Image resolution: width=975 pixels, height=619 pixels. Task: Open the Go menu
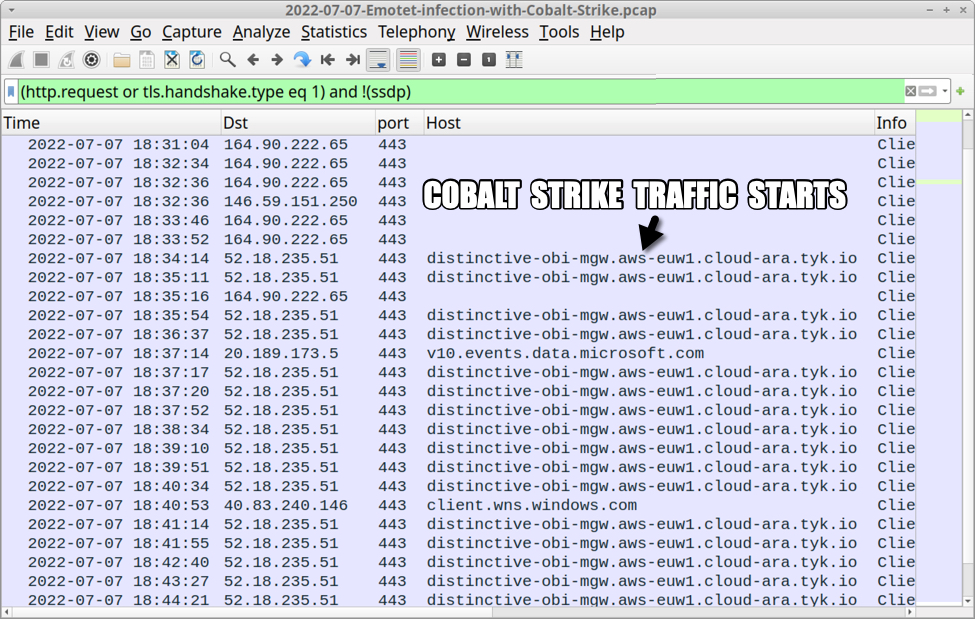tap(141, 32)
